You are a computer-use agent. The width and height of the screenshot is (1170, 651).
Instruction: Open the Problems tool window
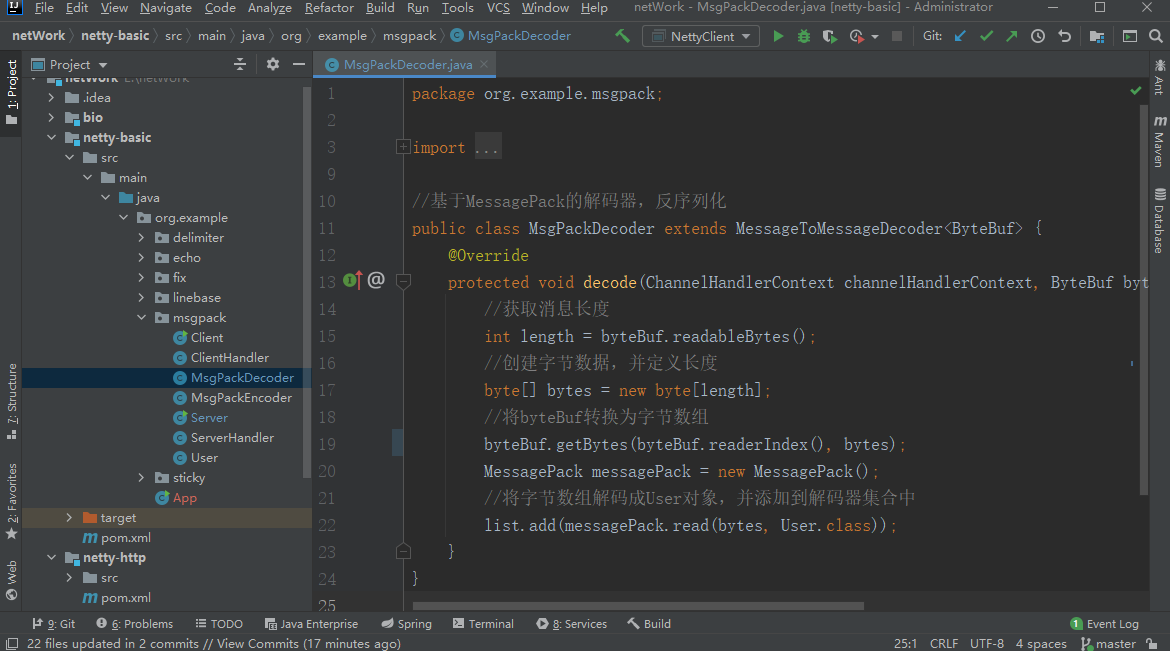(134, 623)
